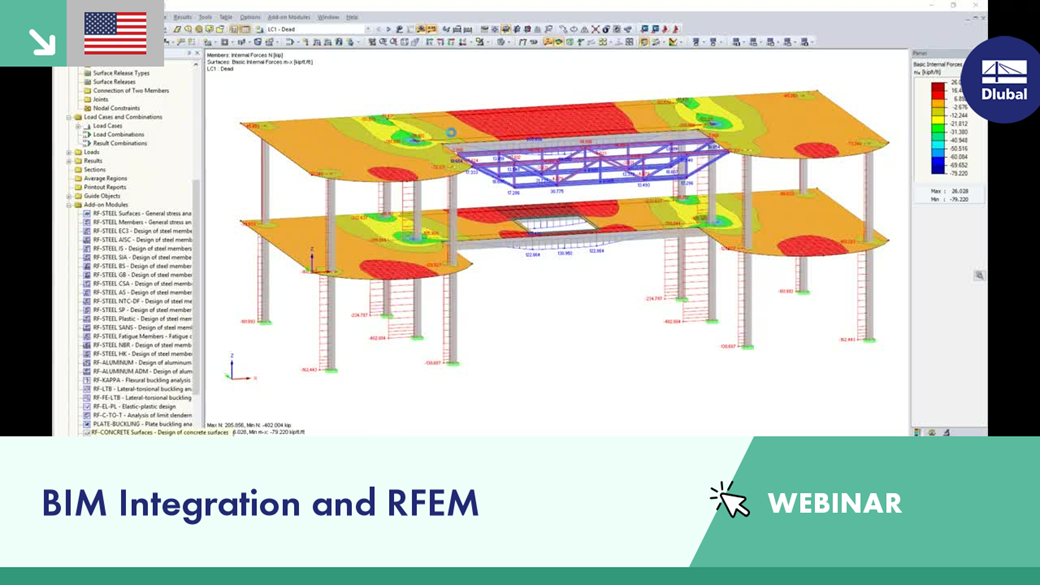Select Result Combinations item
Image resolution: width=1040 pixels, height=585 pixels.
[x=119, y=143]
